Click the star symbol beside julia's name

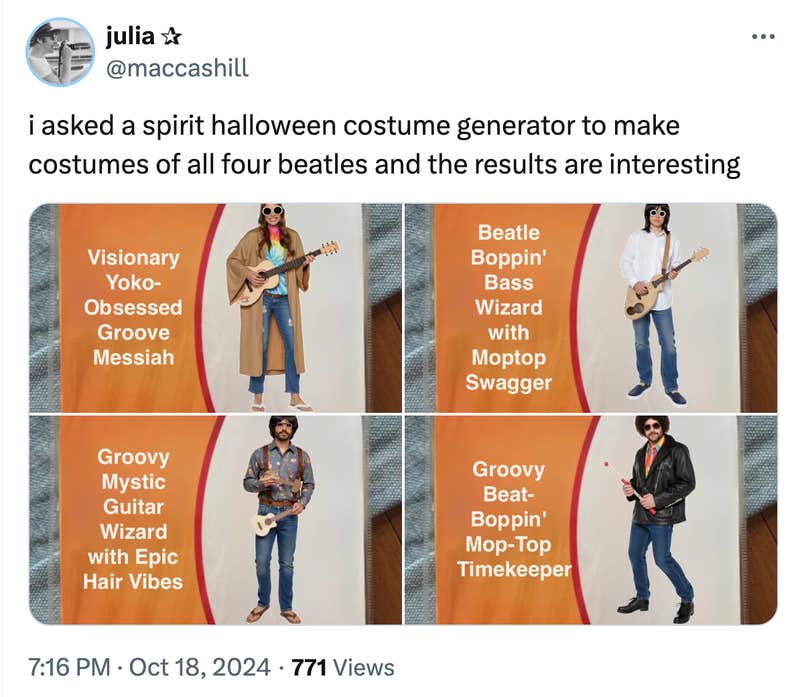[x=171, y=38]
